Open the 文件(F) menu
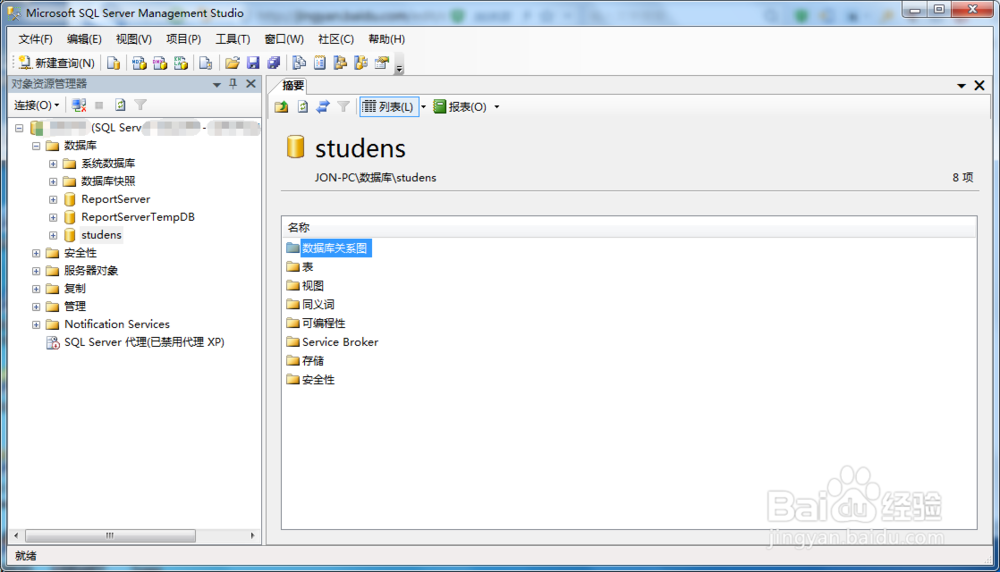The width and height of the screenshot is (1000, 572). pyautogui.click(x=35, y=39)
